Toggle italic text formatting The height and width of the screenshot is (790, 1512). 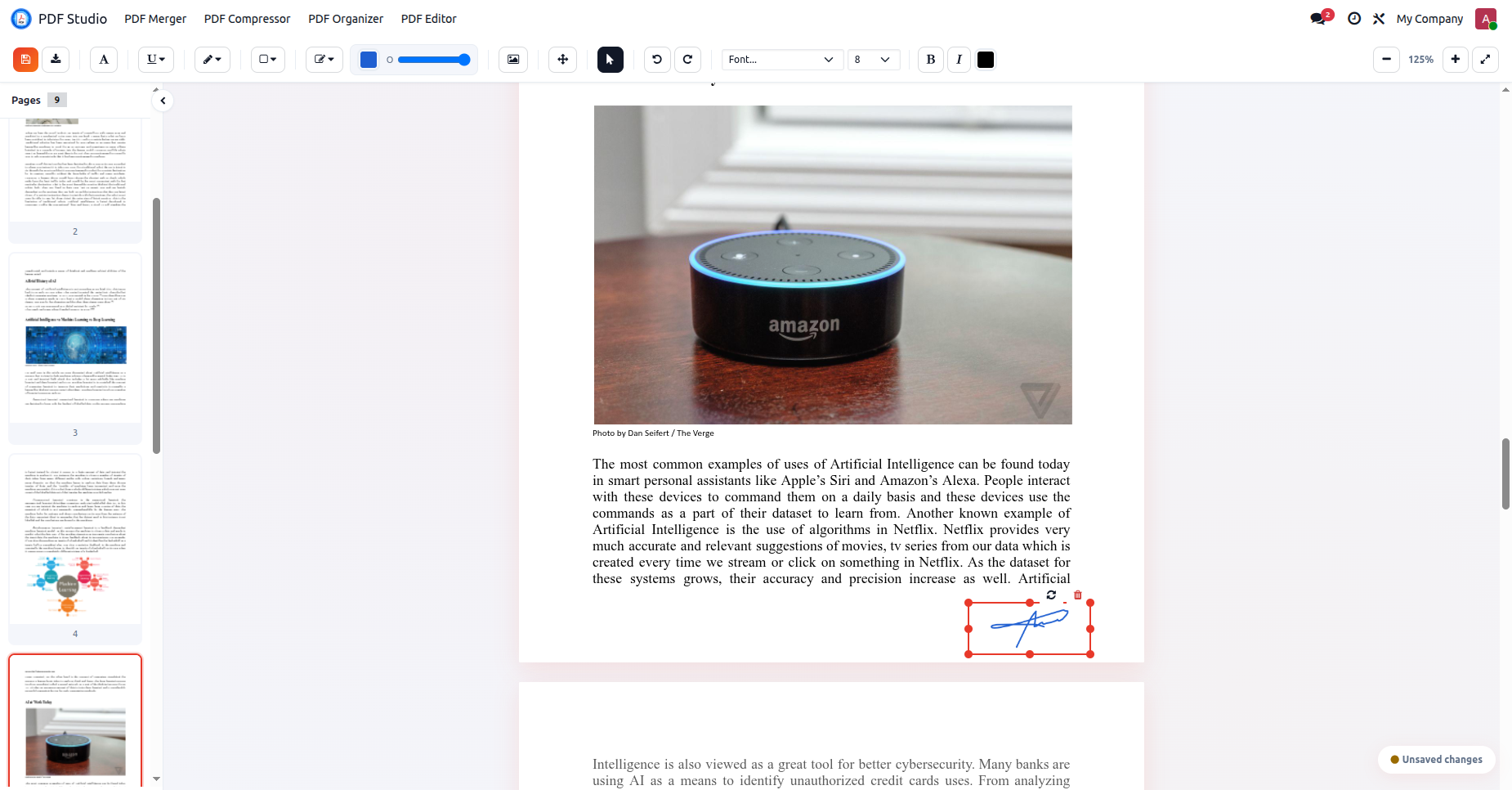click(959, 60)
